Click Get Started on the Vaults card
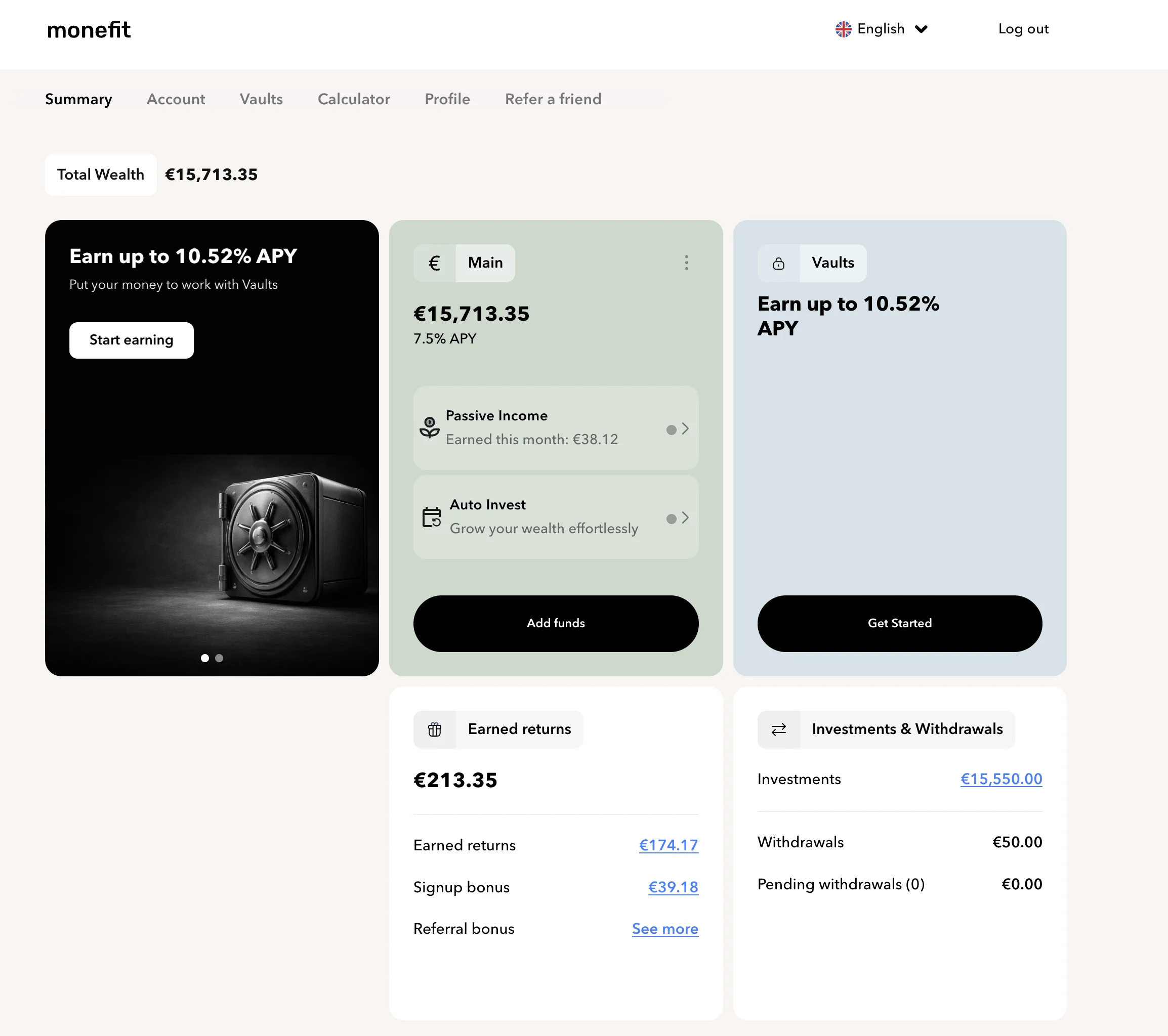The image size is (1168, 1036). (x=899, y=624)
